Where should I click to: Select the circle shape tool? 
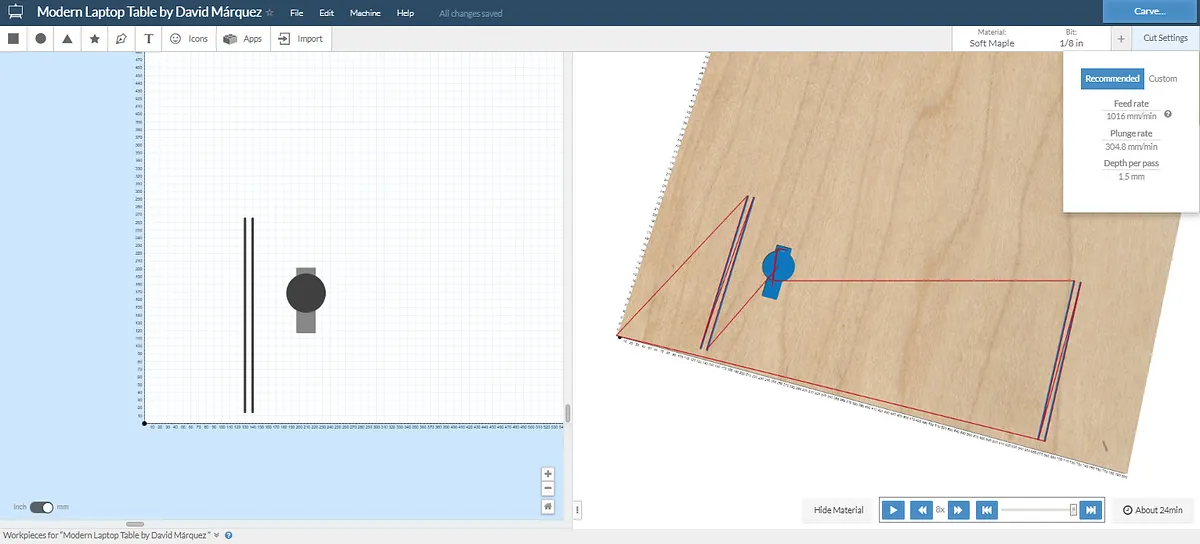click(41, 39)
